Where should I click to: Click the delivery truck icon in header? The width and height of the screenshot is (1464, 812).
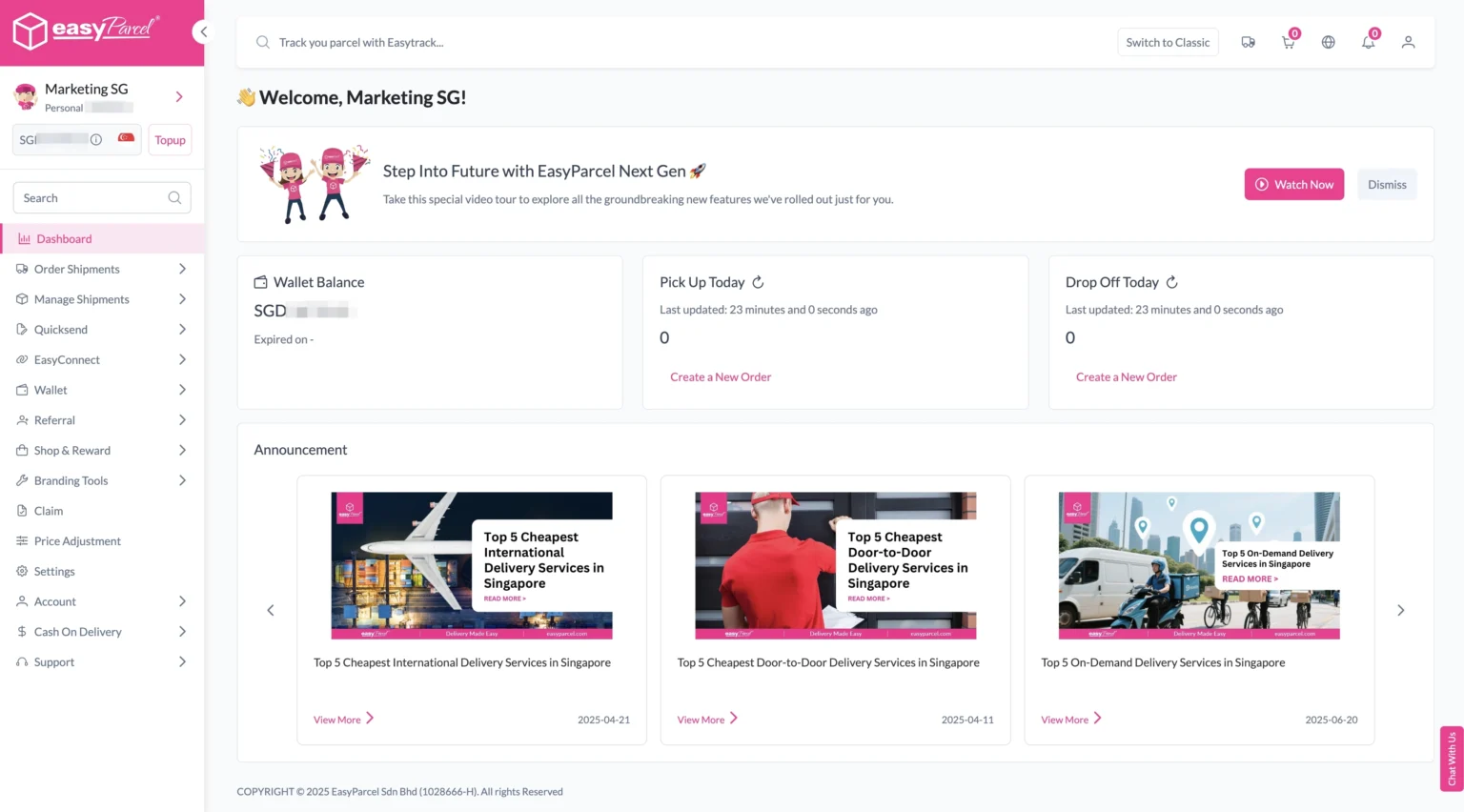[x=1248, y=43]
